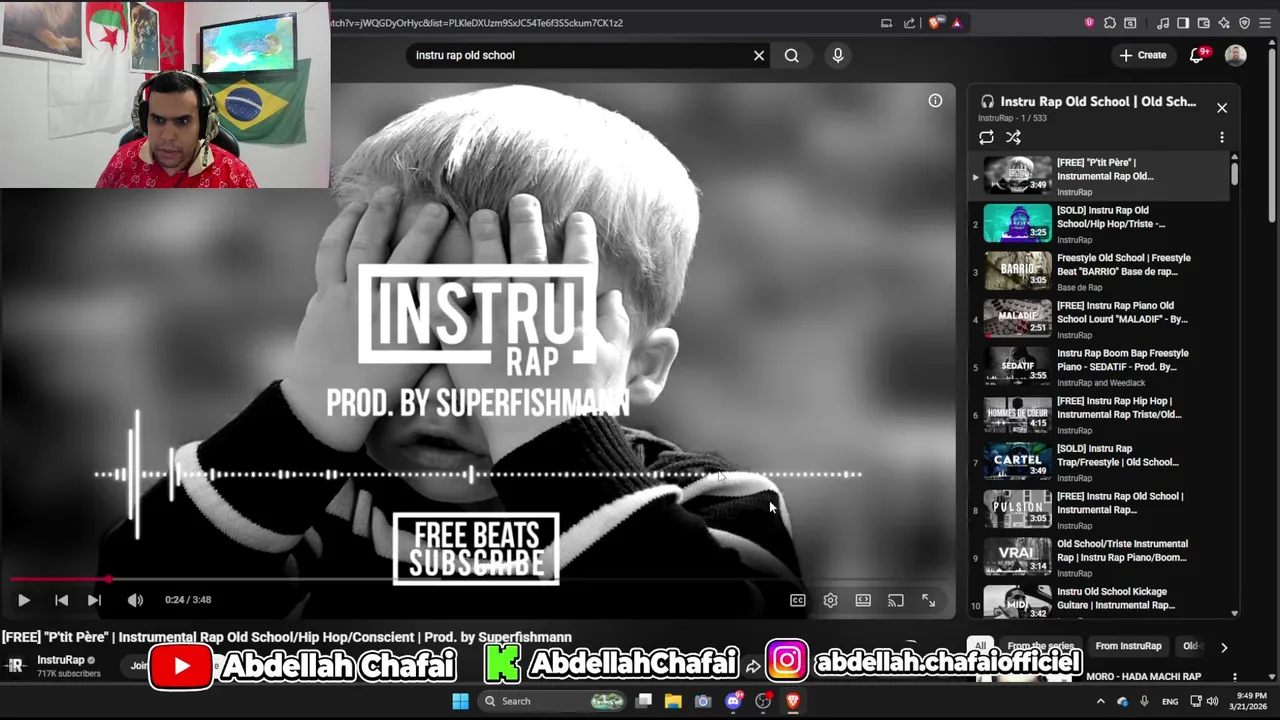Open YouTube notifications bell

click(1198, 55)
